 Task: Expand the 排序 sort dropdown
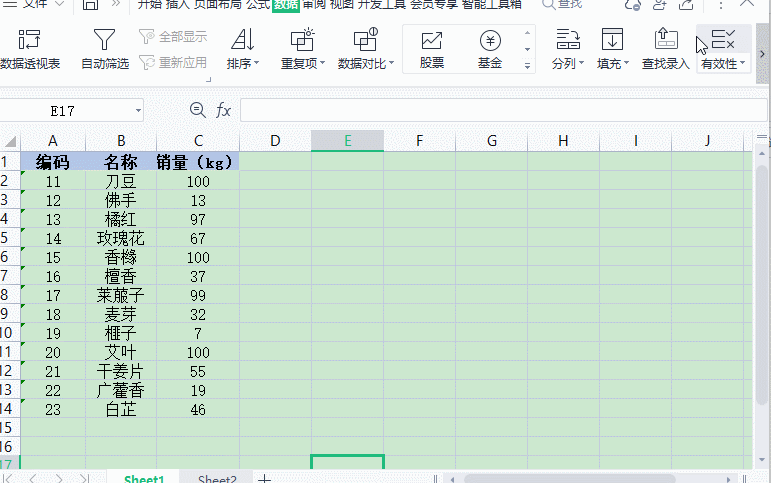(256, 64)
